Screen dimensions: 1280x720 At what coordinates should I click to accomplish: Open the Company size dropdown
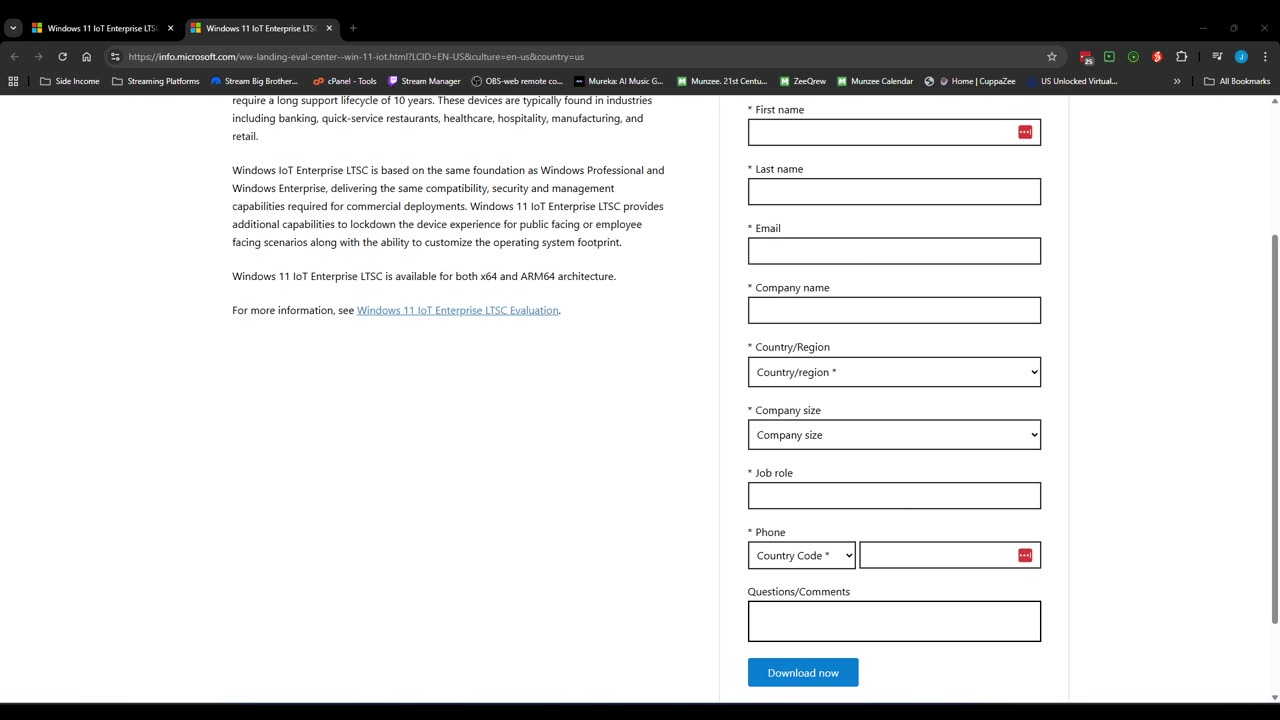[x=894, y=435]
